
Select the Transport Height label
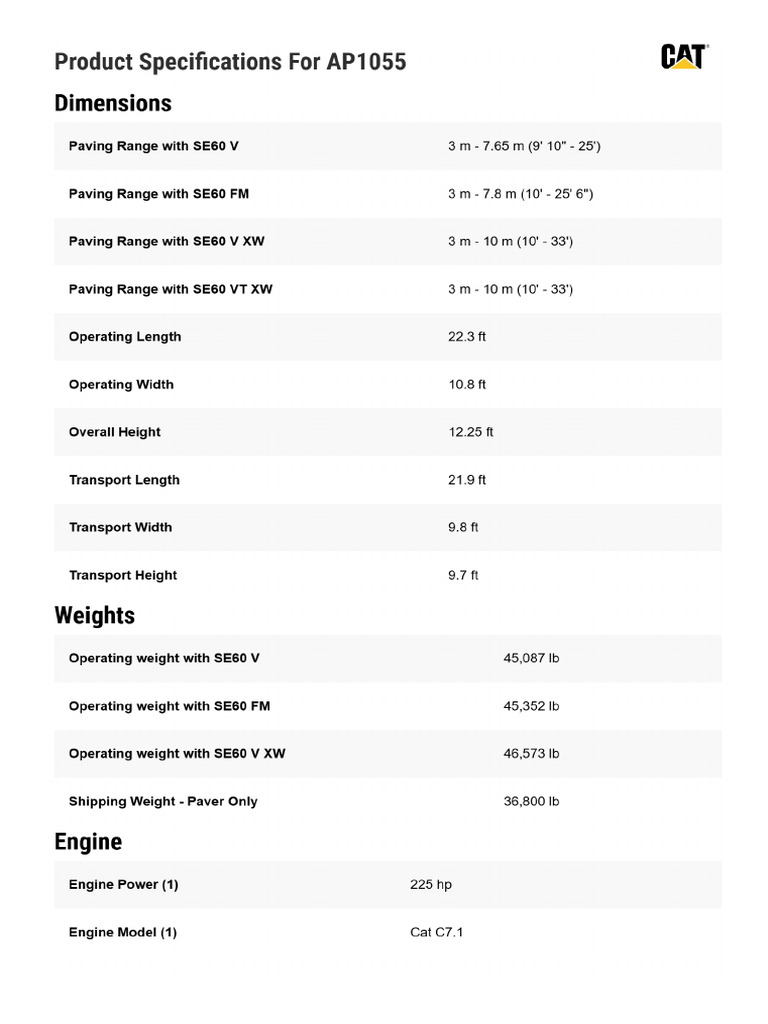tap(123, 575)
